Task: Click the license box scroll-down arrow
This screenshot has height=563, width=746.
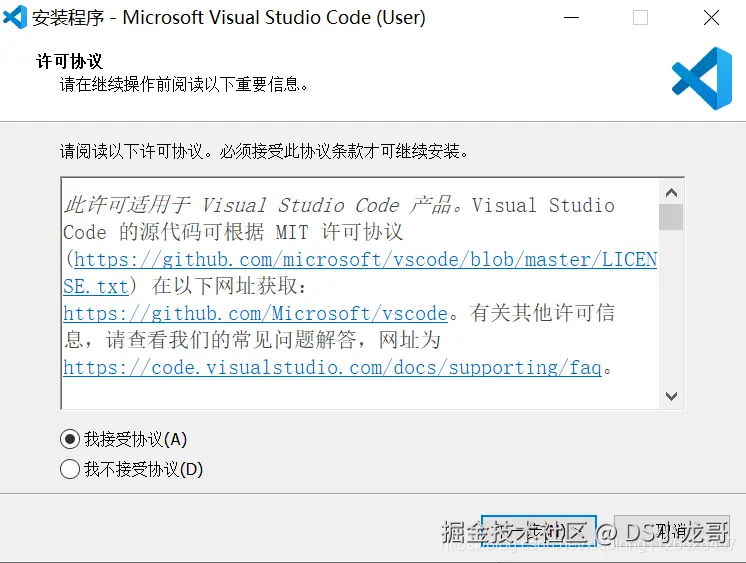Action: [x=671, y=396]
